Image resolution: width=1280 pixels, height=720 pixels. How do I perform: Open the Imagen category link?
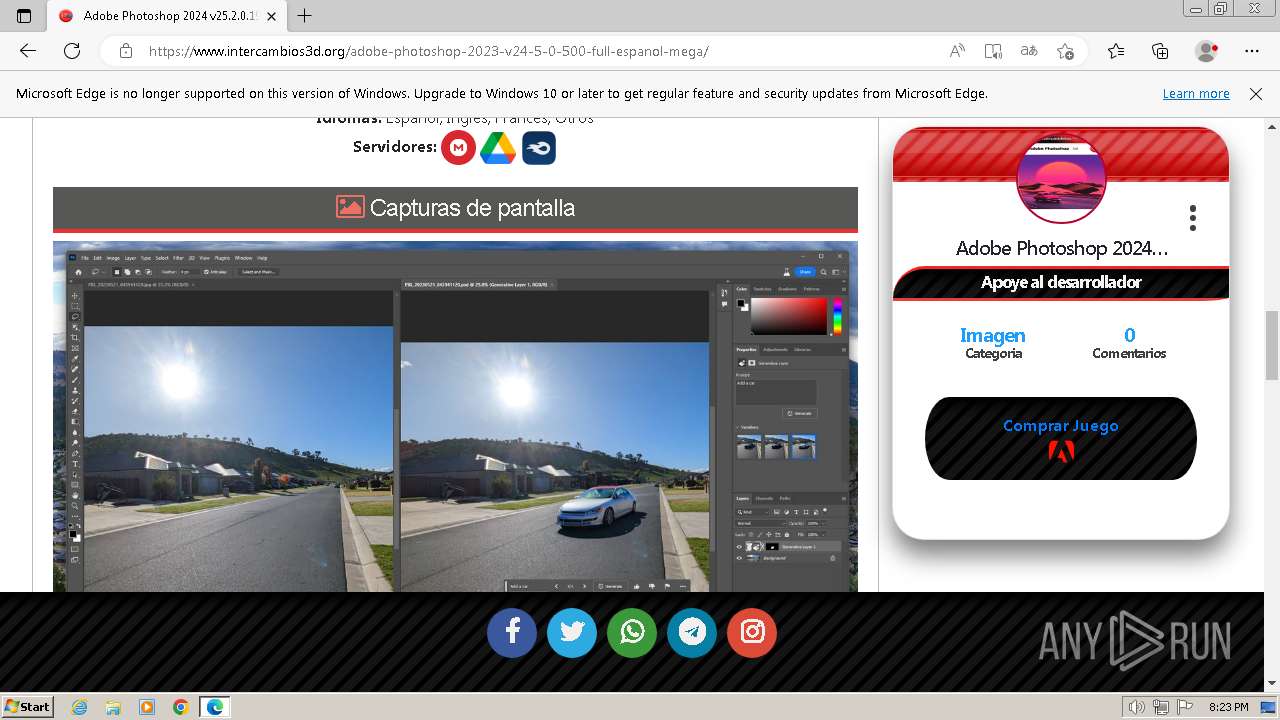click(993, 335)
